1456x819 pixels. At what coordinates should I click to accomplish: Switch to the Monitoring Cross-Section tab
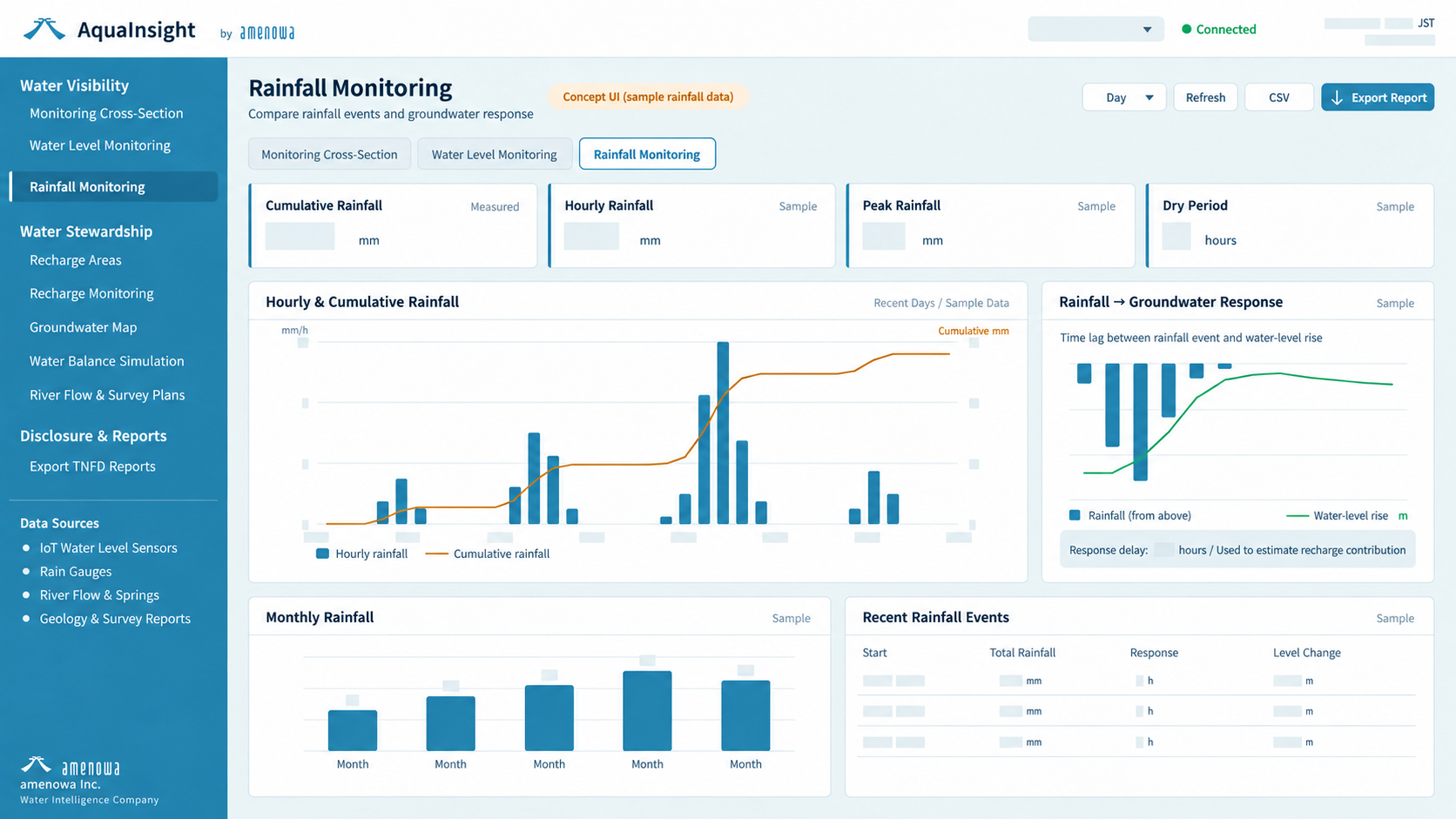click(329, 154)
